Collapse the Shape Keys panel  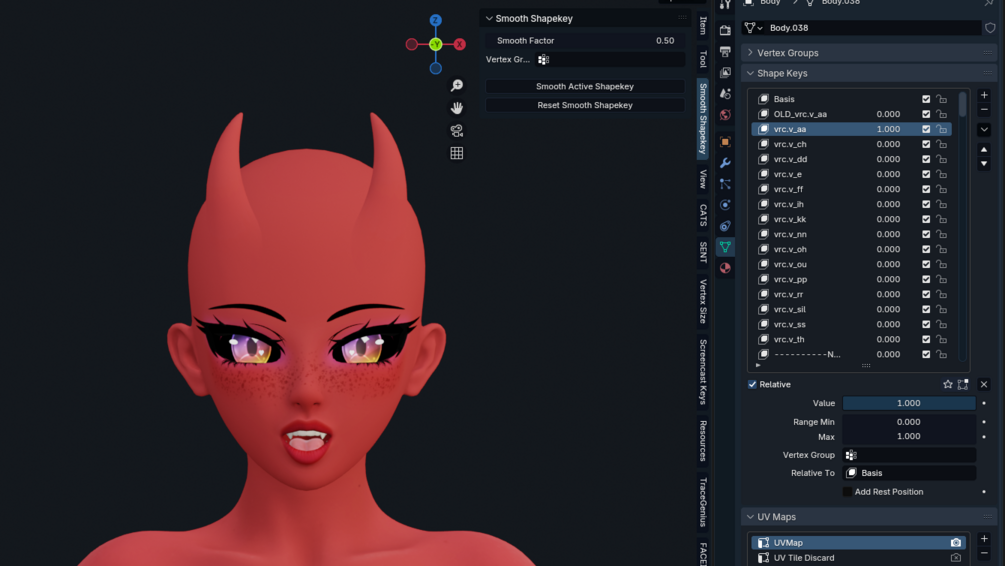tap(750, 73)
